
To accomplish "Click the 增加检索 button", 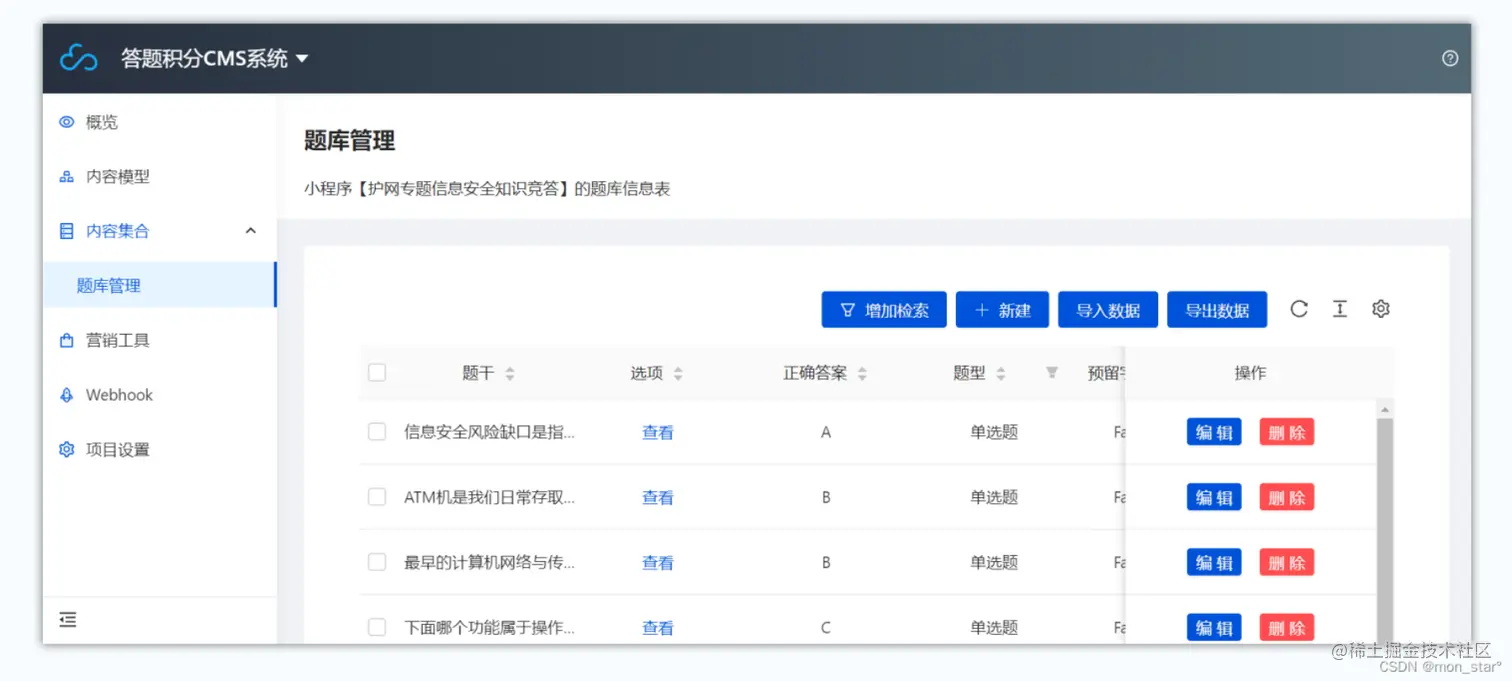I will 884,310.
